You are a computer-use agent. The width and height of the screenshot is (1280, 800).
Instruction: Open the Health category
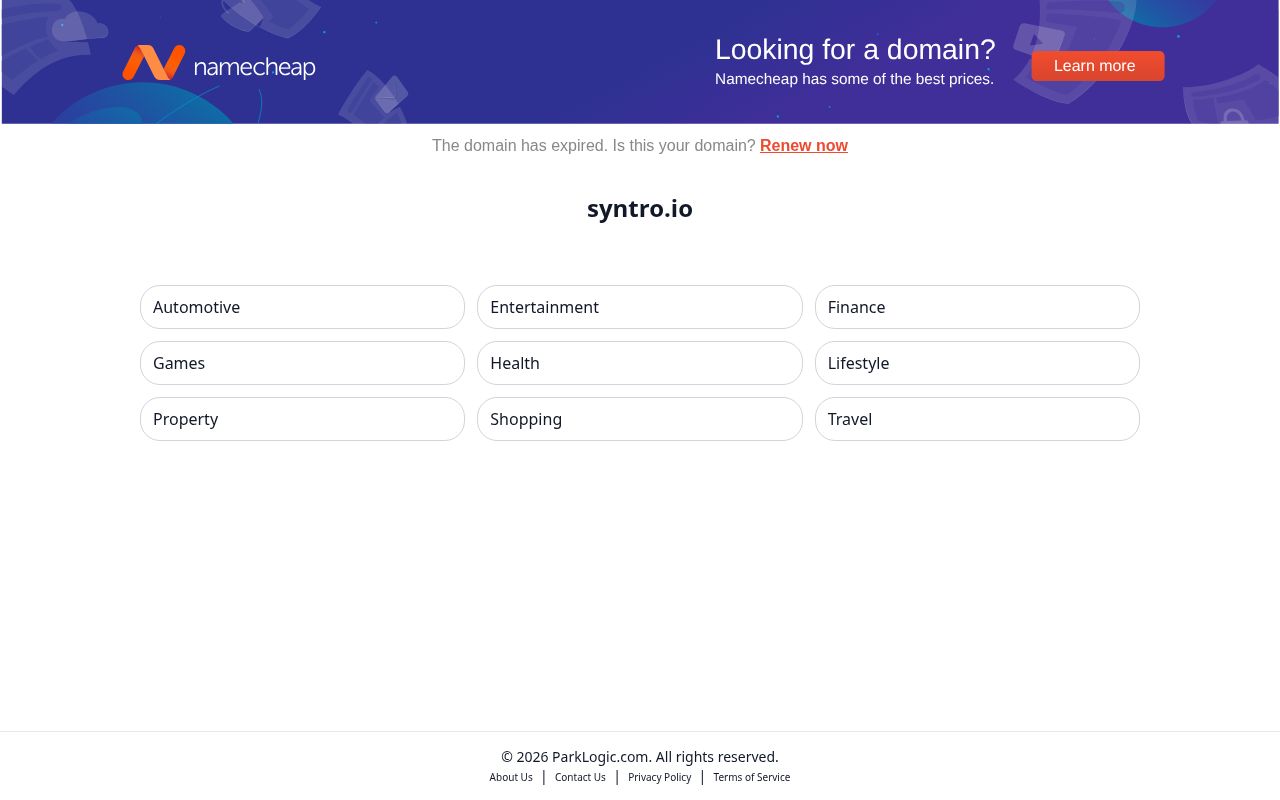pyautogui.click(x=640, y=363)
